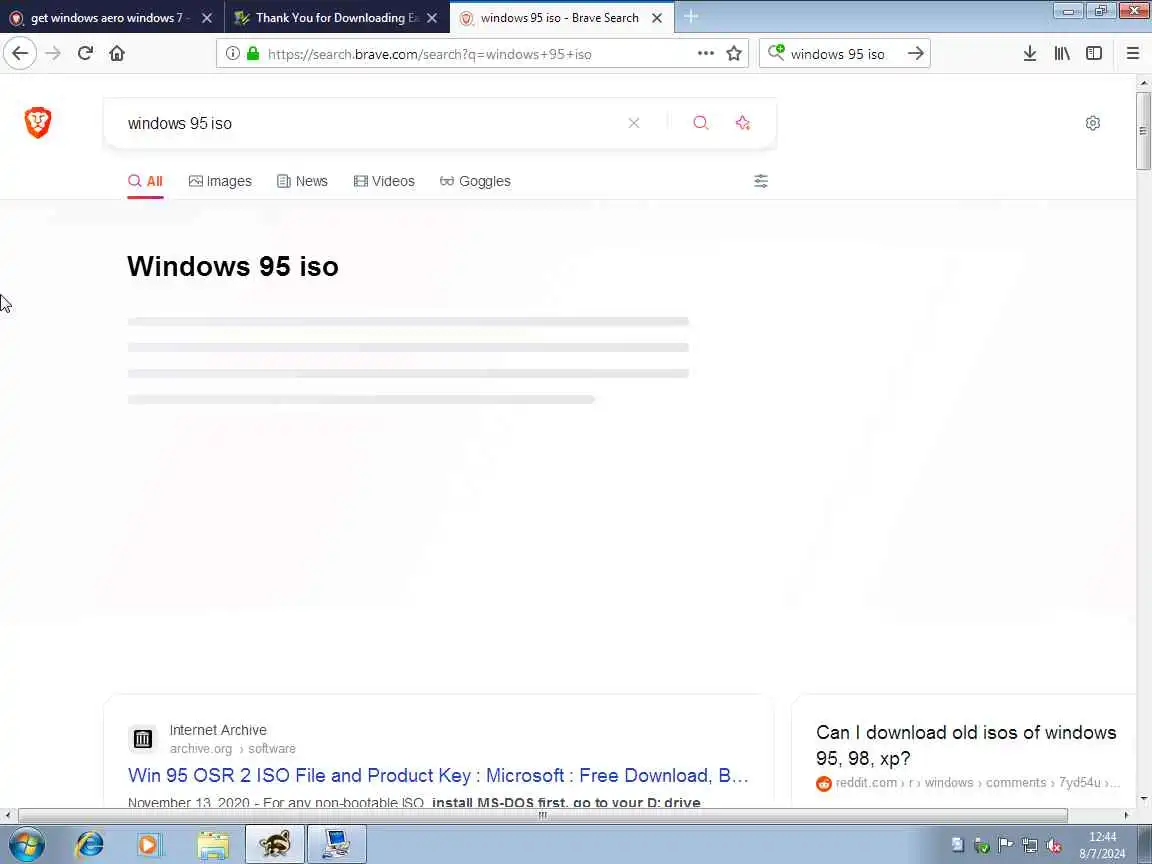Open 'Can I download old isos' reddit result
This screenshot has height=864, width=1152.
click(966, 745)
